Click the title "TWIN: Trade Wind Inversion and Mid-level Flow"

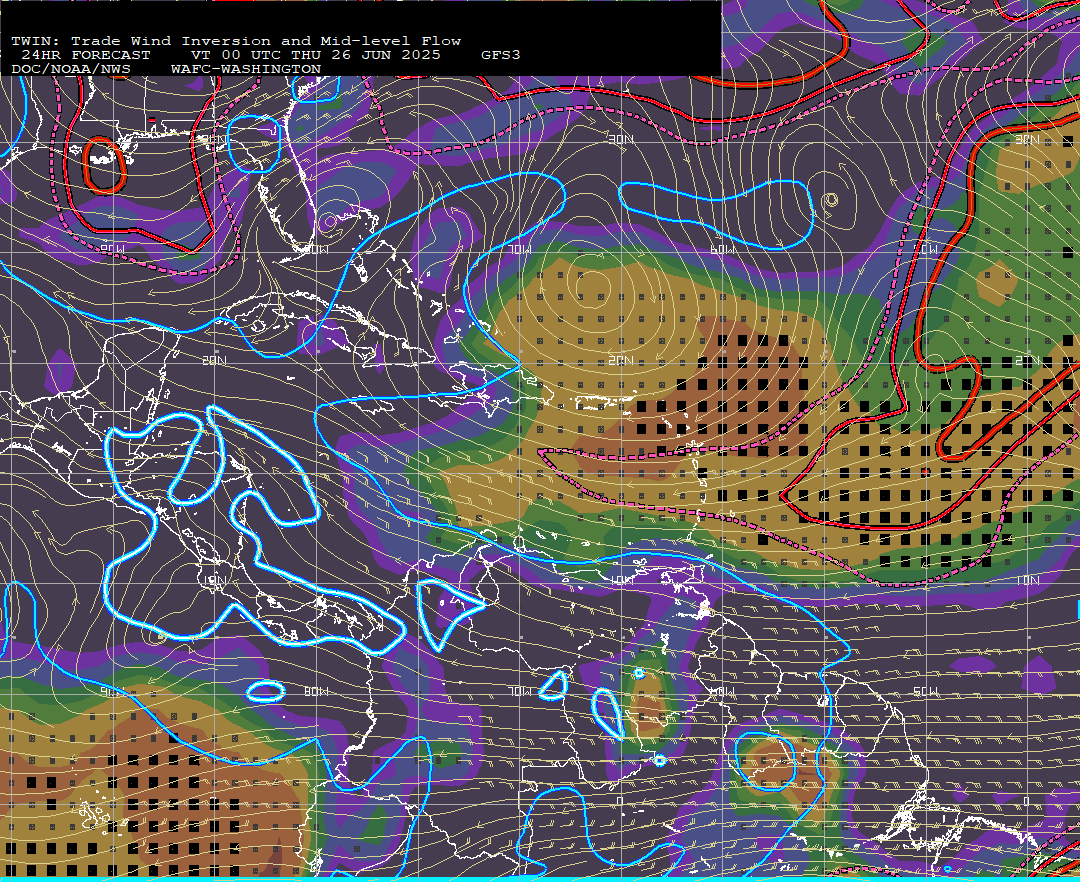[236, 41]
